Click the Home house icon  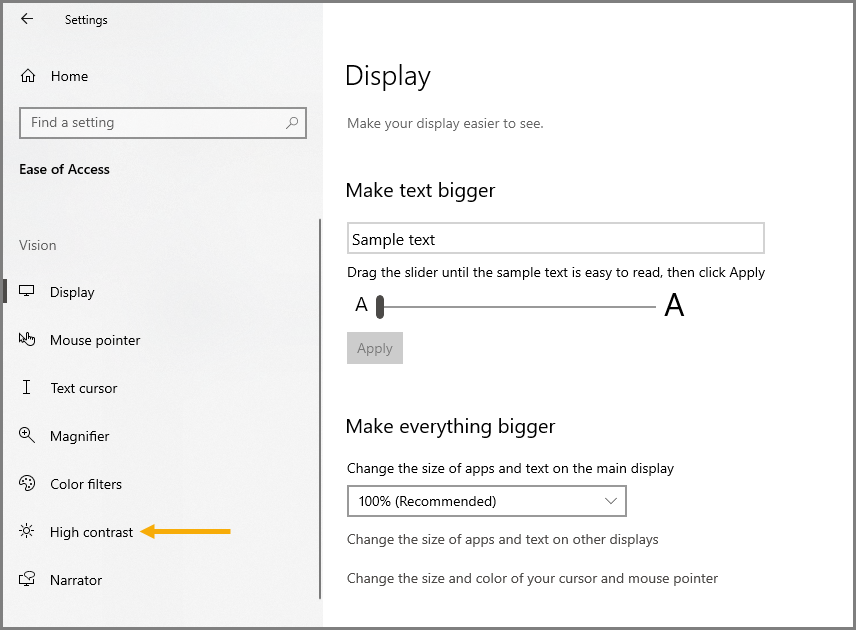pos(28,76)
